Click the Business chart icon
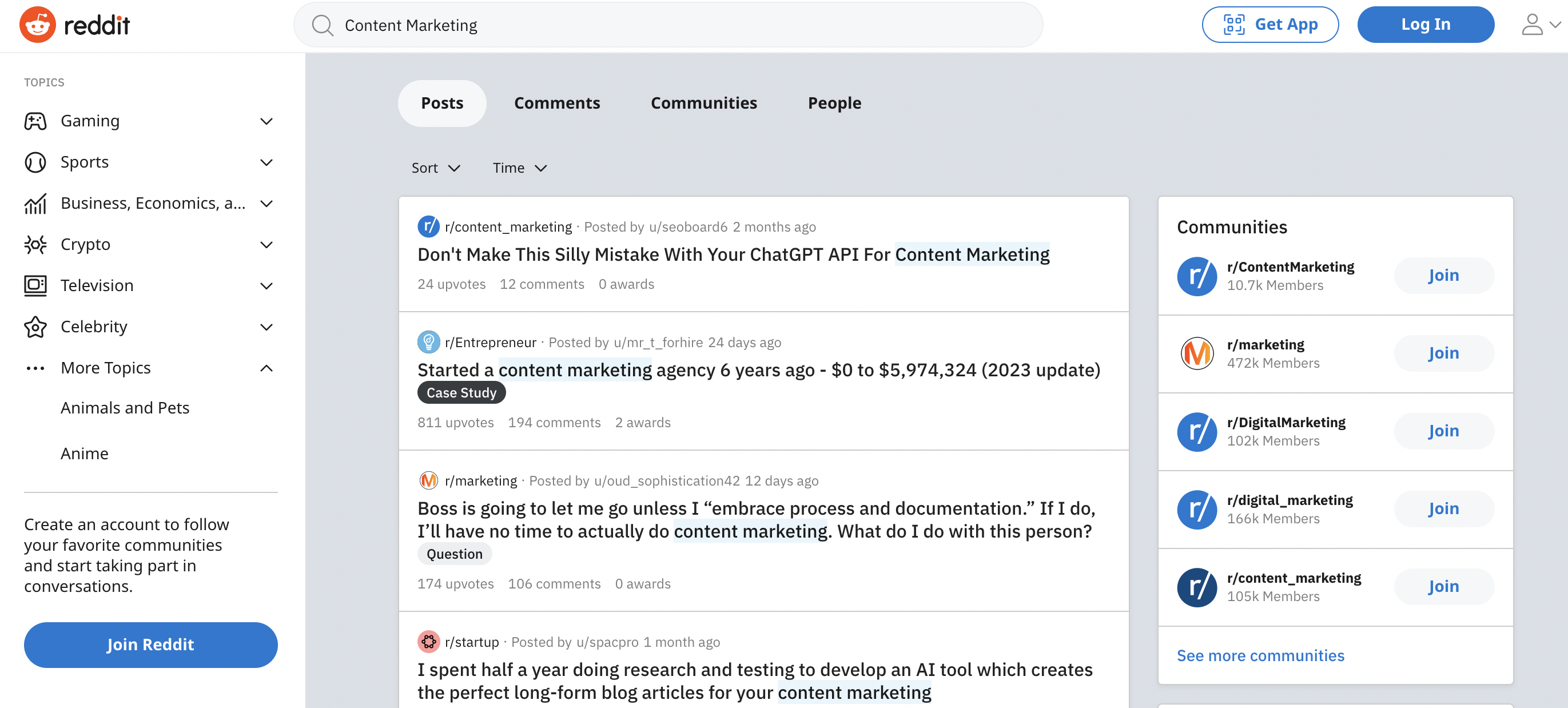This screenshot has width=1568, height=708. [35, 204]
